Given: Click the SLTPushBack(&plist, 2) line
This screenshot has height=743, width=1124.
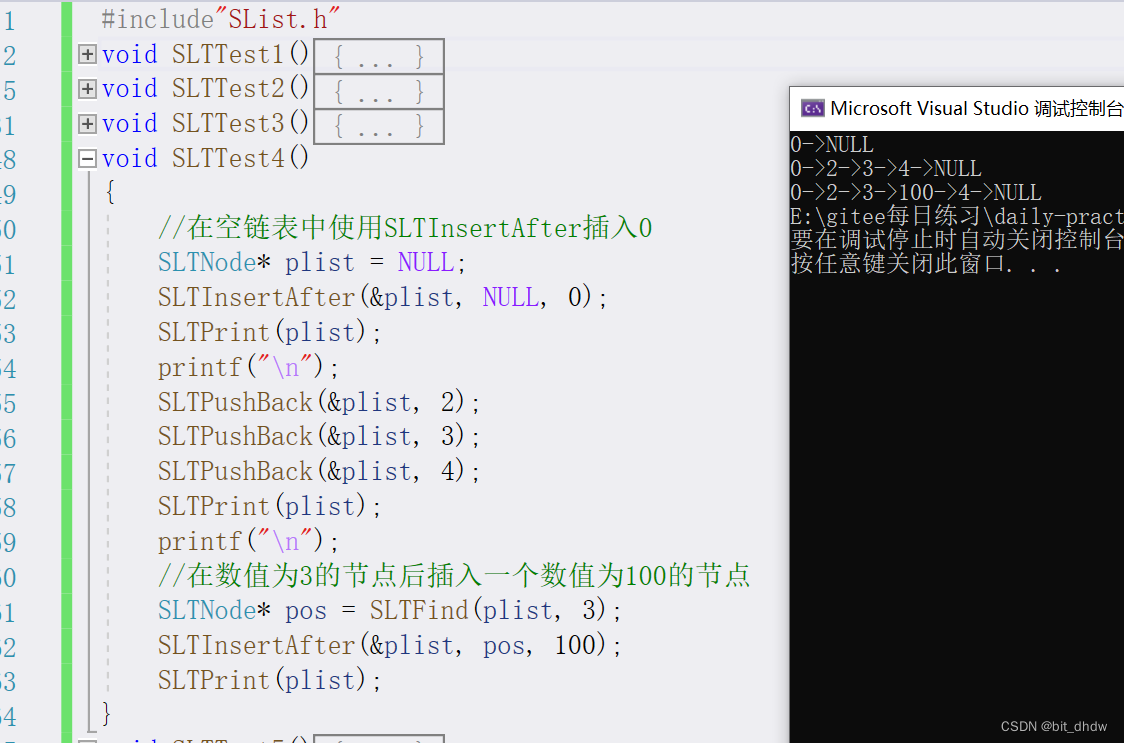Looking at the screenshot, I should [x=319, y=402].
